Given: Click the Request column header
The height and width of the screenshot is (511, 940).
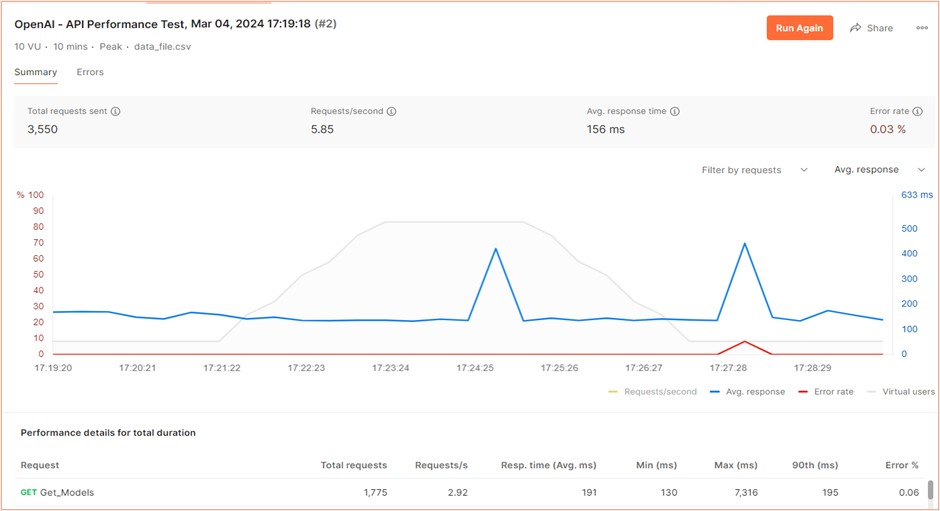Looking at the screenshot, I should 40,465.
